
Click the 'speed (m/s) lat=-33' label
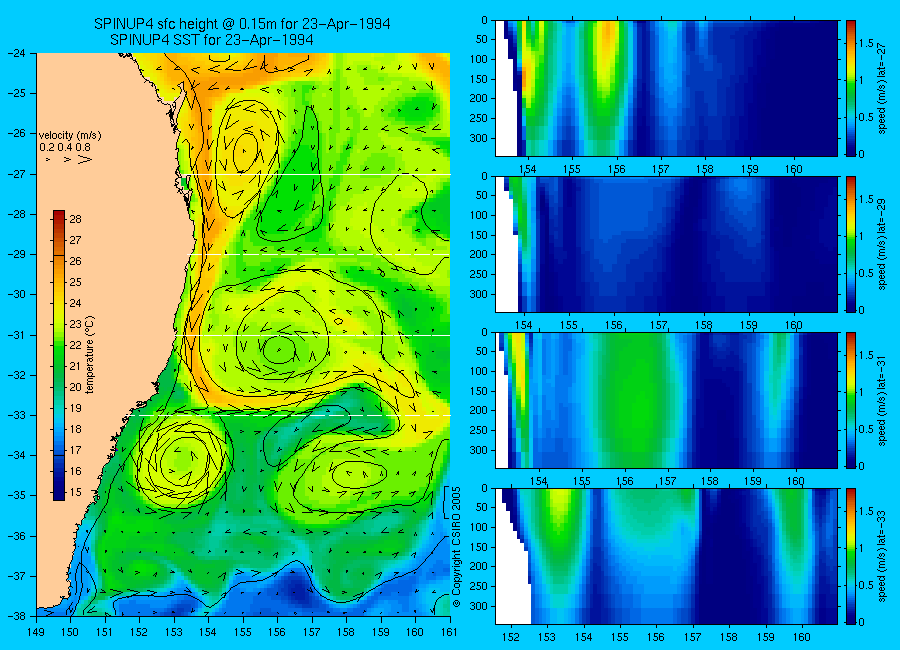tap(883, 555)
